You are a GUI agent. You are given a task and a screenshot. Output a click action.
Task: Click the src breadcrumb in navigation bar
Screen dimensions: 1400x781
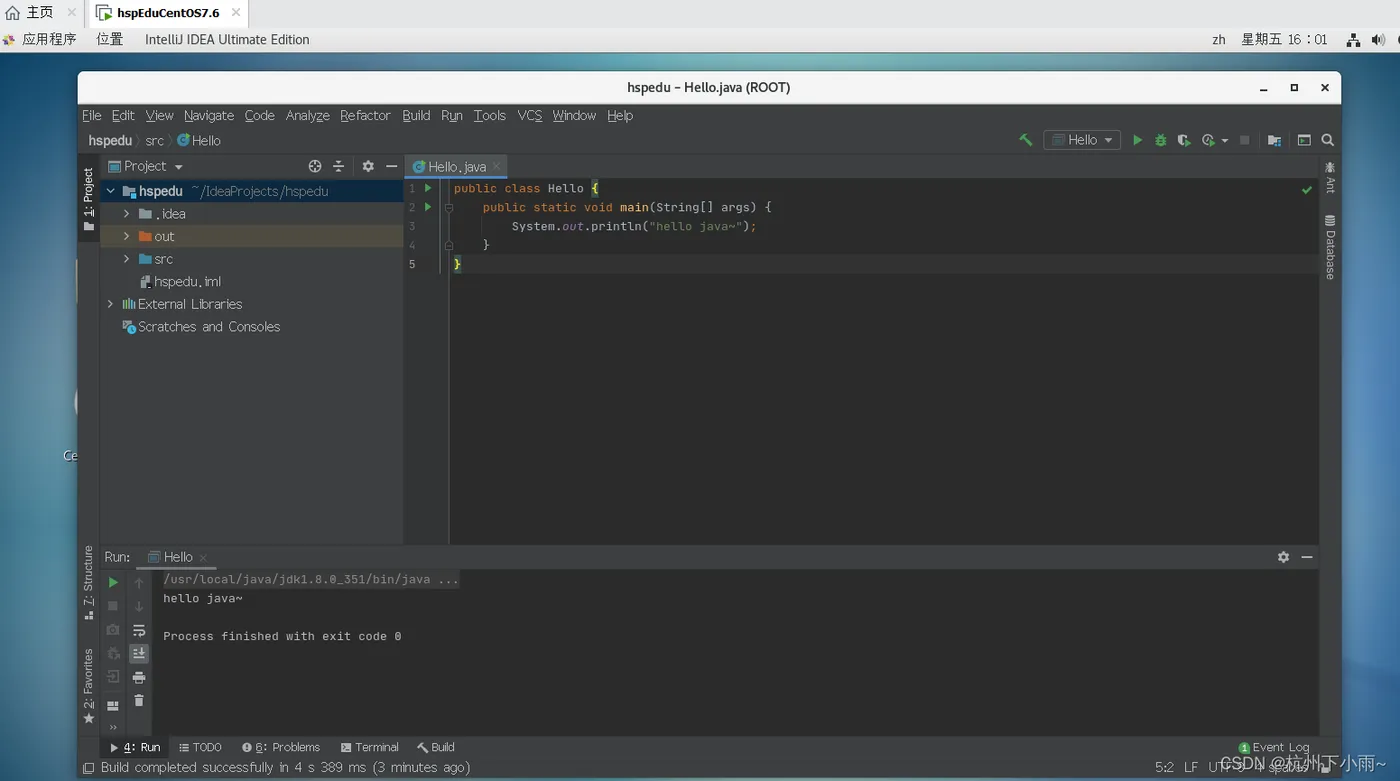(155, 141)
